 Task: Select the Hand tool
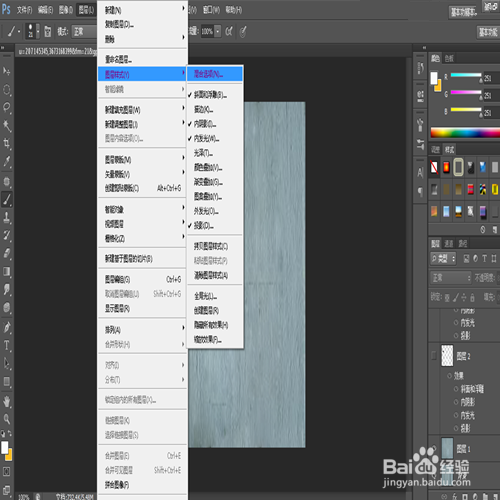pos(6,401)
